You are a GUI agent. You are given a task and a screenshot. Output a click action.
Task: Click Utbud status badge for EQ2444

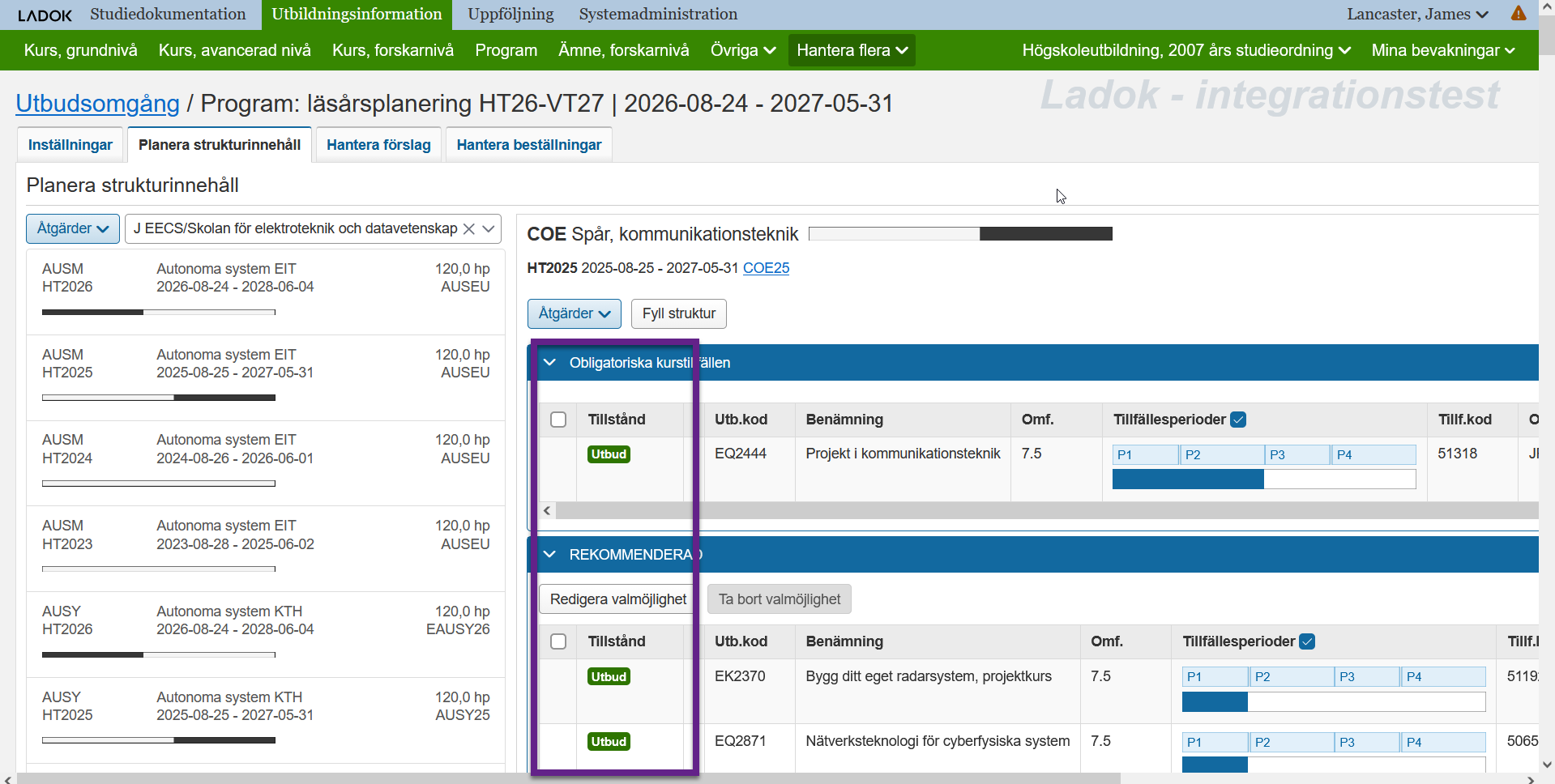coord(609,454)
